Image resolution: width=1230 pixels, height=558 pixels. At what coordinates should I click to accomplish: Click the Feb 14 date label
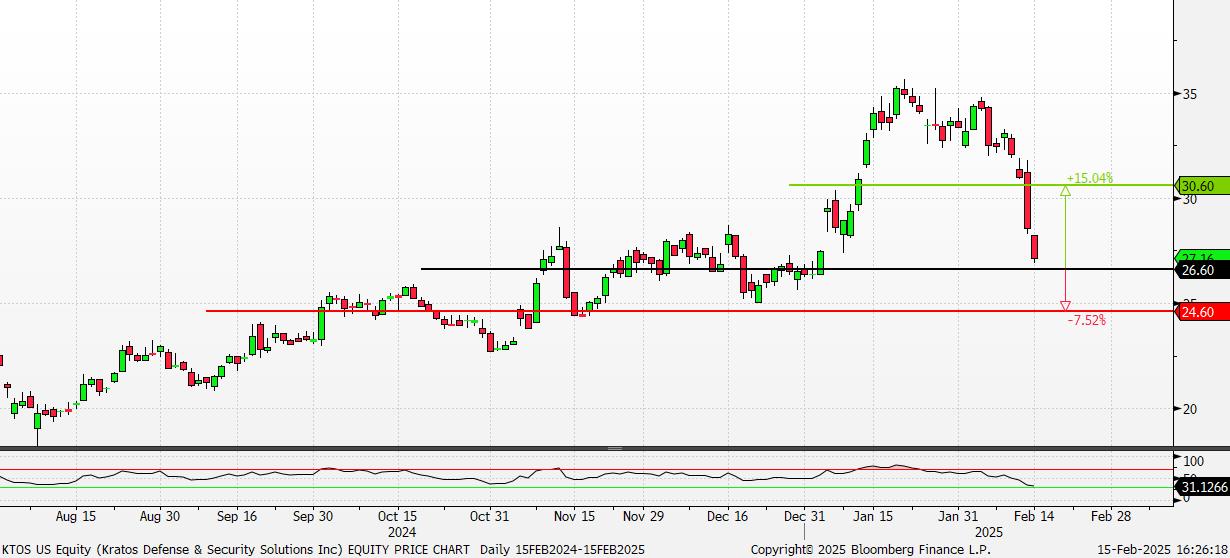pos(1034,517)
